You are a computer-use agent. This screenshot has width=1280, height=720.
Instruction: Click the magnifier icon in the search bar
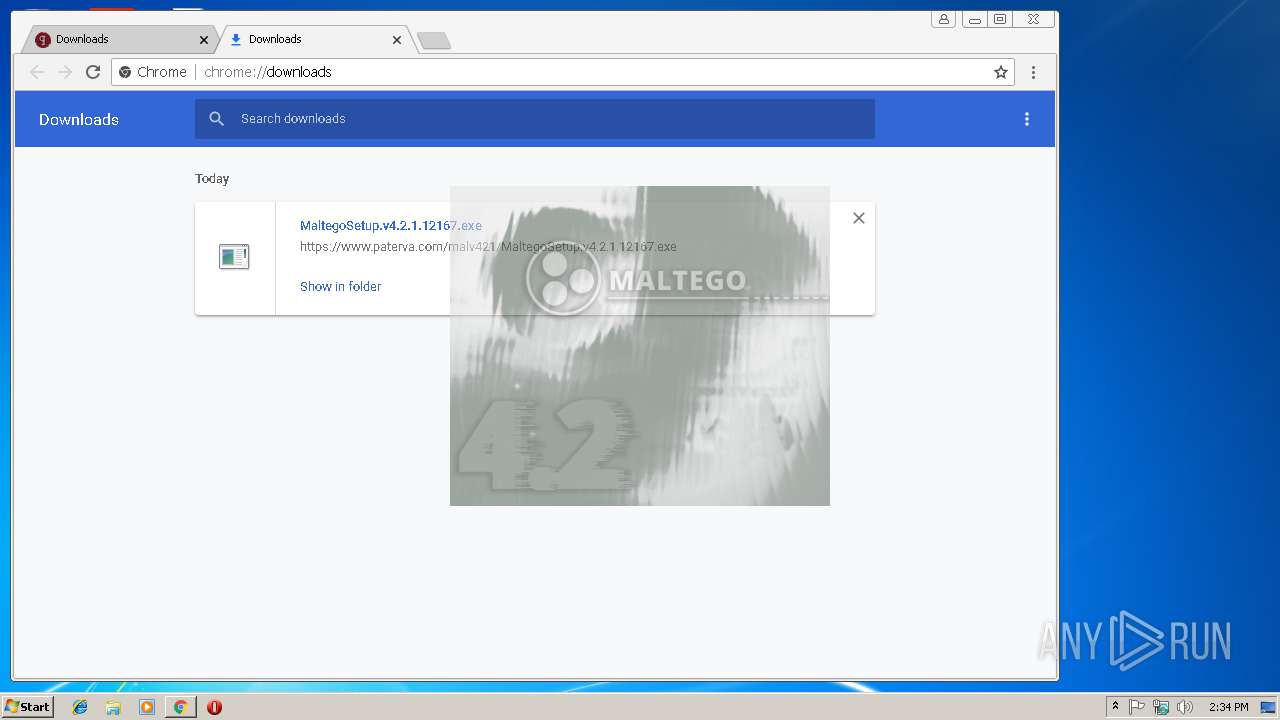click(216, 119)
